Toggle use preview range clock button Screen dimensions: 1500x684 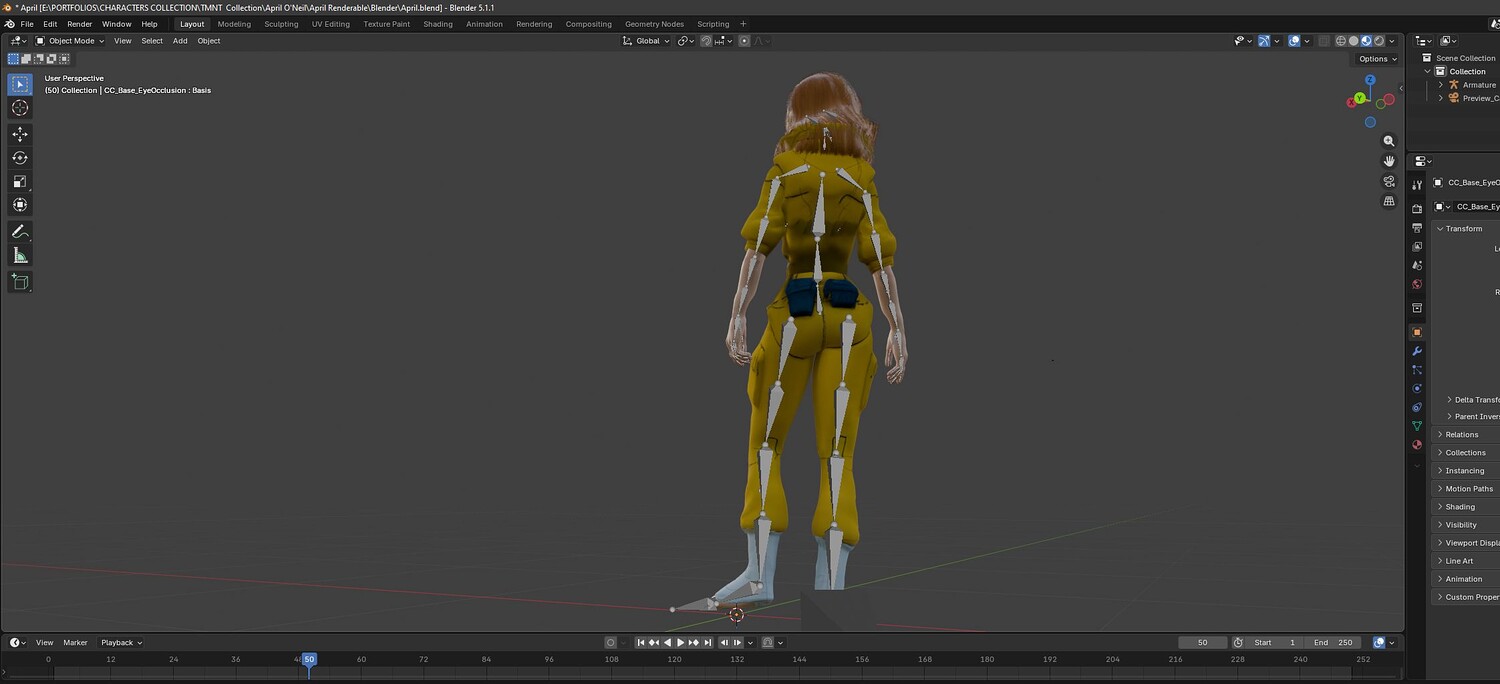click(x=1238, y=643)
